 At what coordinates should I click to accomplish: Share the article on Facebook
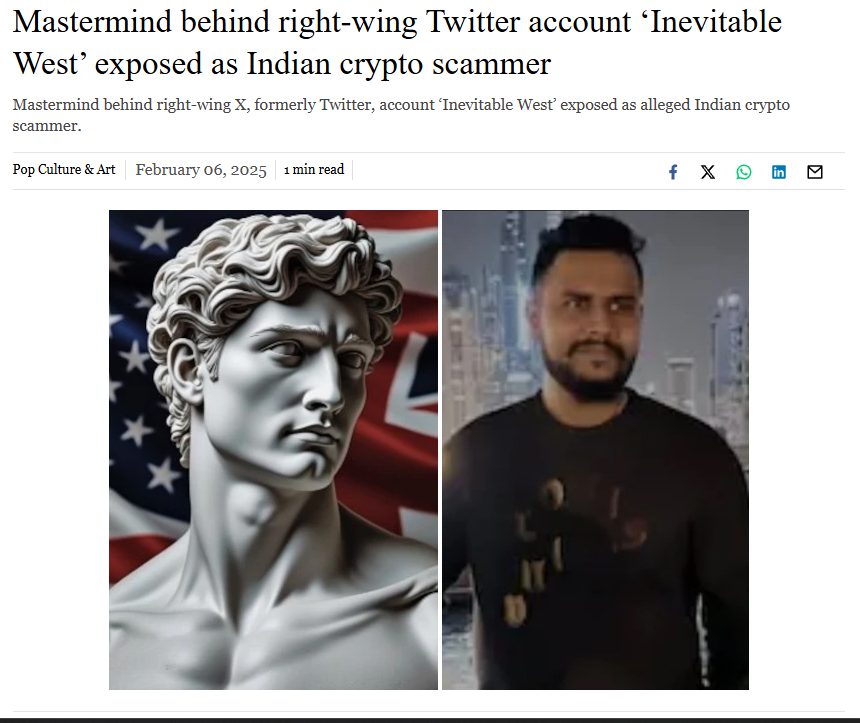coord(673,172)
